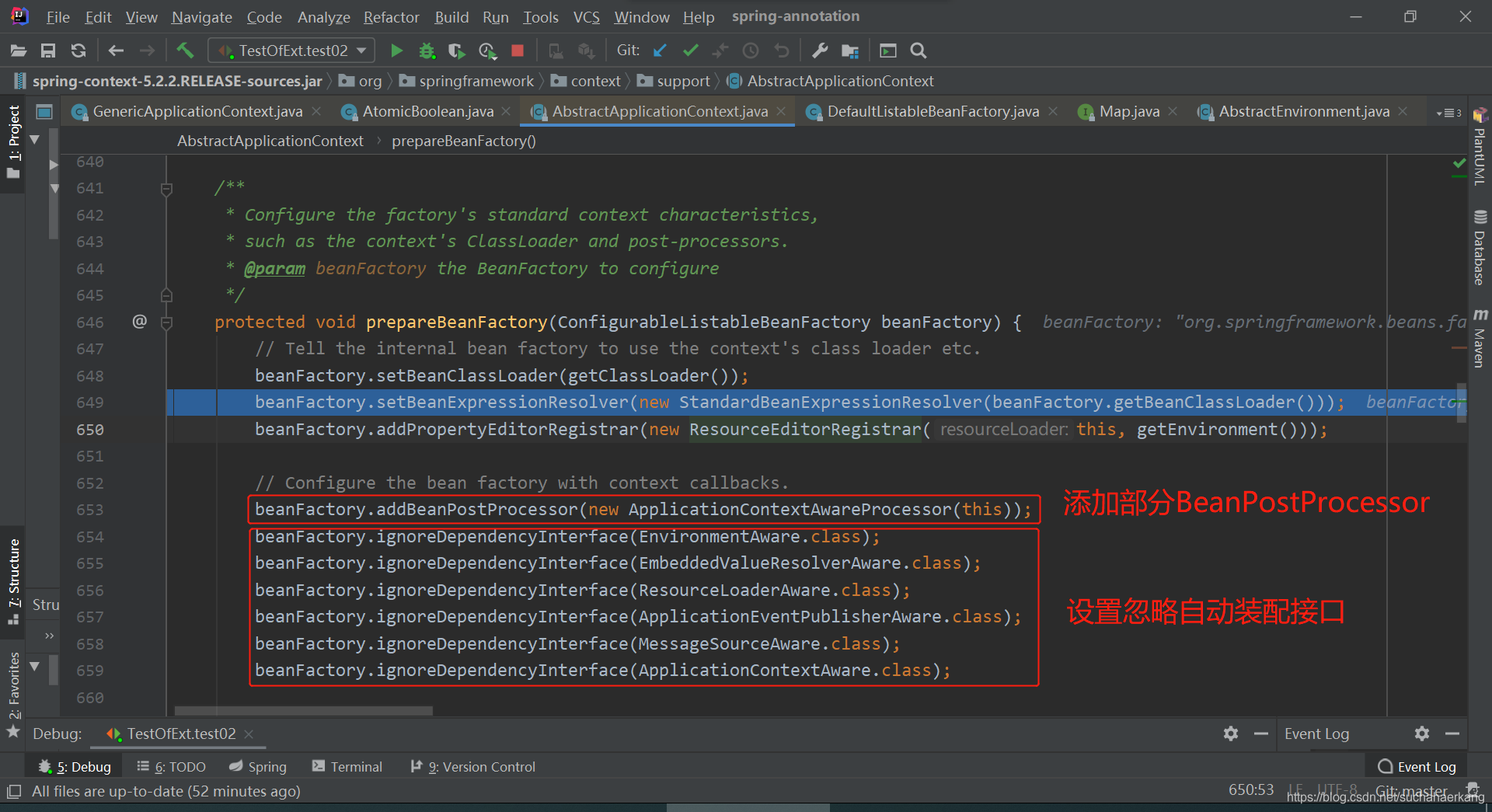Open Debug panel settings gear icon
The image size is (1492, 812).
pyautogui.click(x=1231, y=734)
